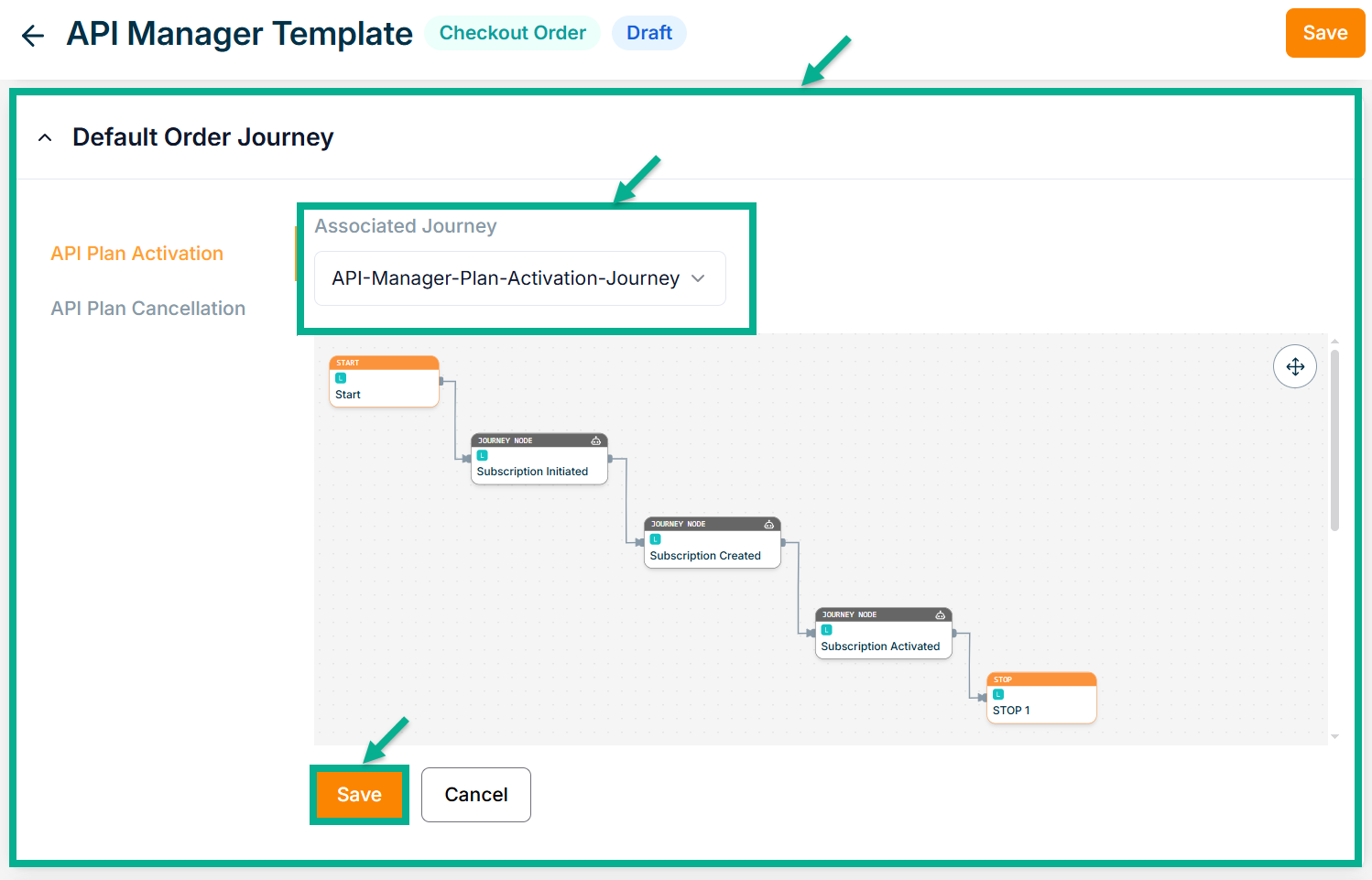Click the pan/move canvas icon
Viewport: 1372px width, 880px height.
pos(1295,366)
